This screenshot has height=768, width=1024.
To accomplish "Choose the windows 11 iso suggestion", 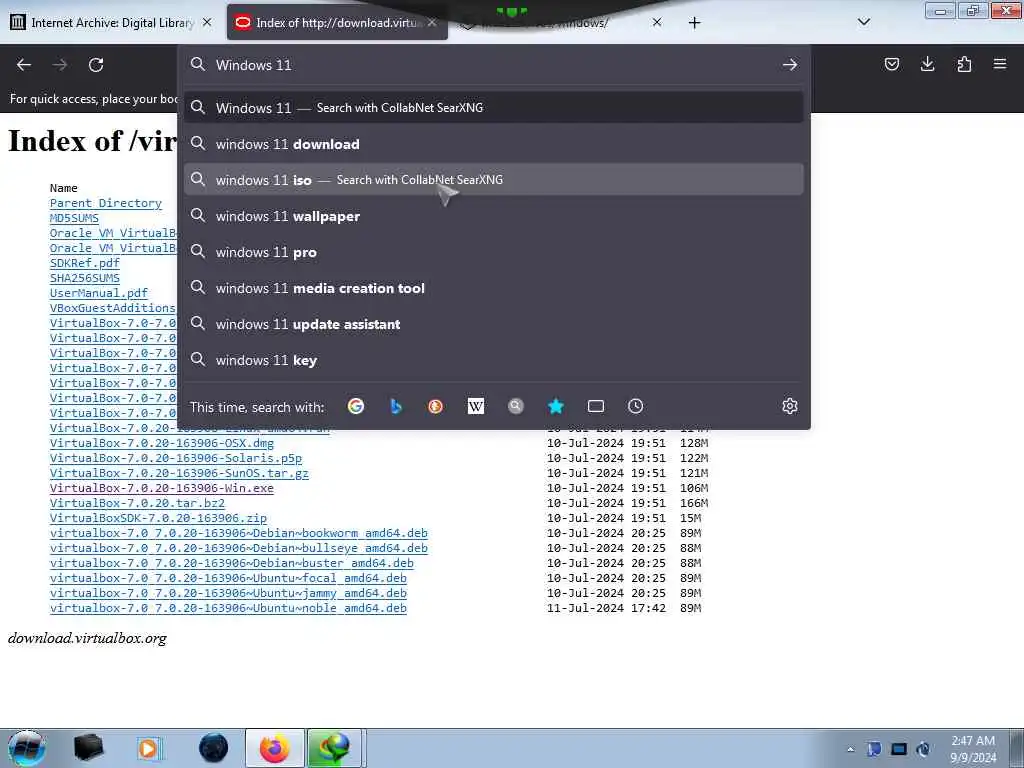I will 494,180.
